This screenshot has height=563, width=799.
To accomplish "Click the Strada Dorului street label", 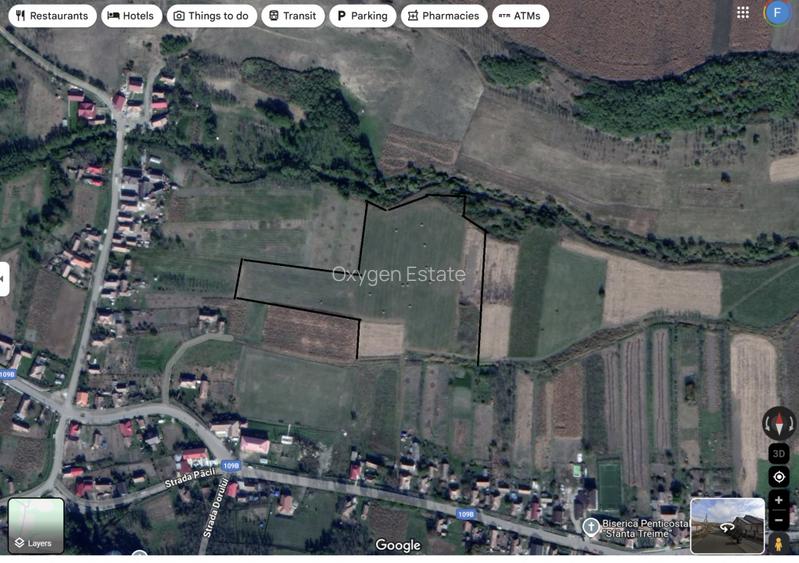I will tap(215, 507).
